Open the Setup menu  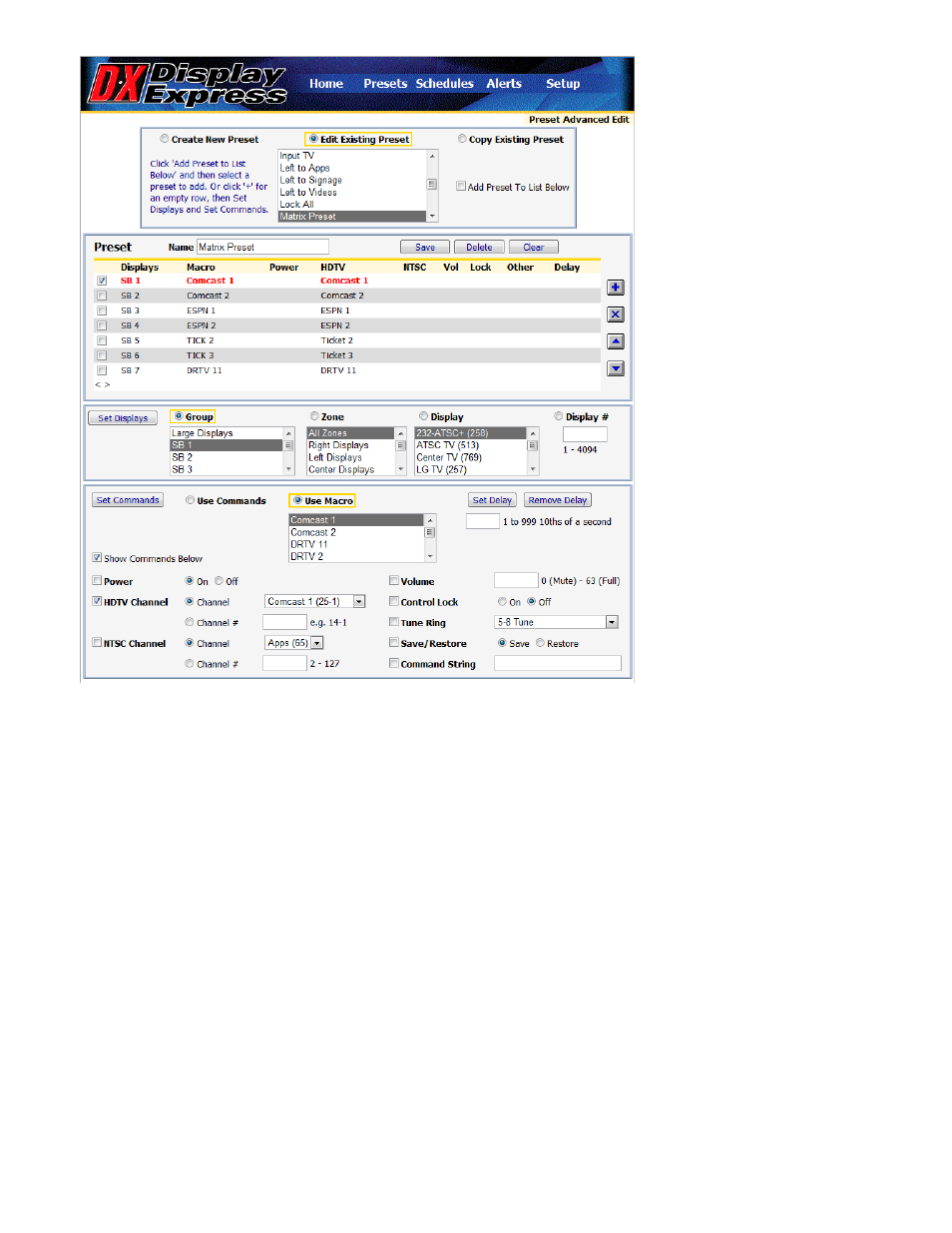(x=563, y=84)
